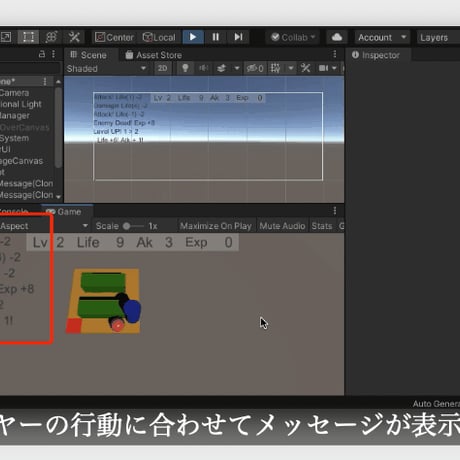Toggle hidden objects visibility counter

pos(255,68)
